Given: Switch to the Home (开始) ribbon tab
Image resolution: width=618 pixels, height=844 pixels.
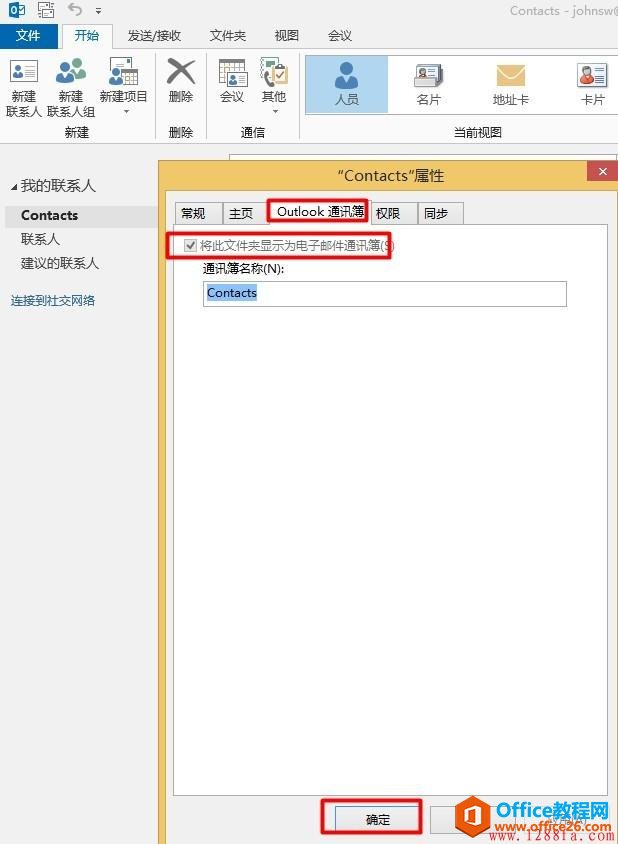Looking at the screenshot, I should [87, 36].
